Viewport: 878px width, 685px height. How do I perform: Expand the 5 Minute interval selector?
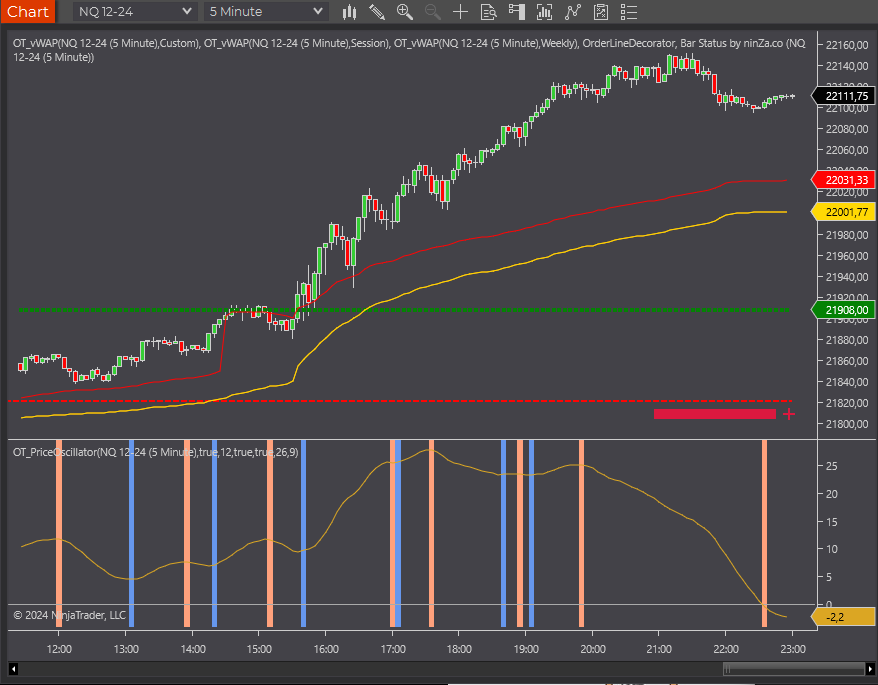coord(265,12)
